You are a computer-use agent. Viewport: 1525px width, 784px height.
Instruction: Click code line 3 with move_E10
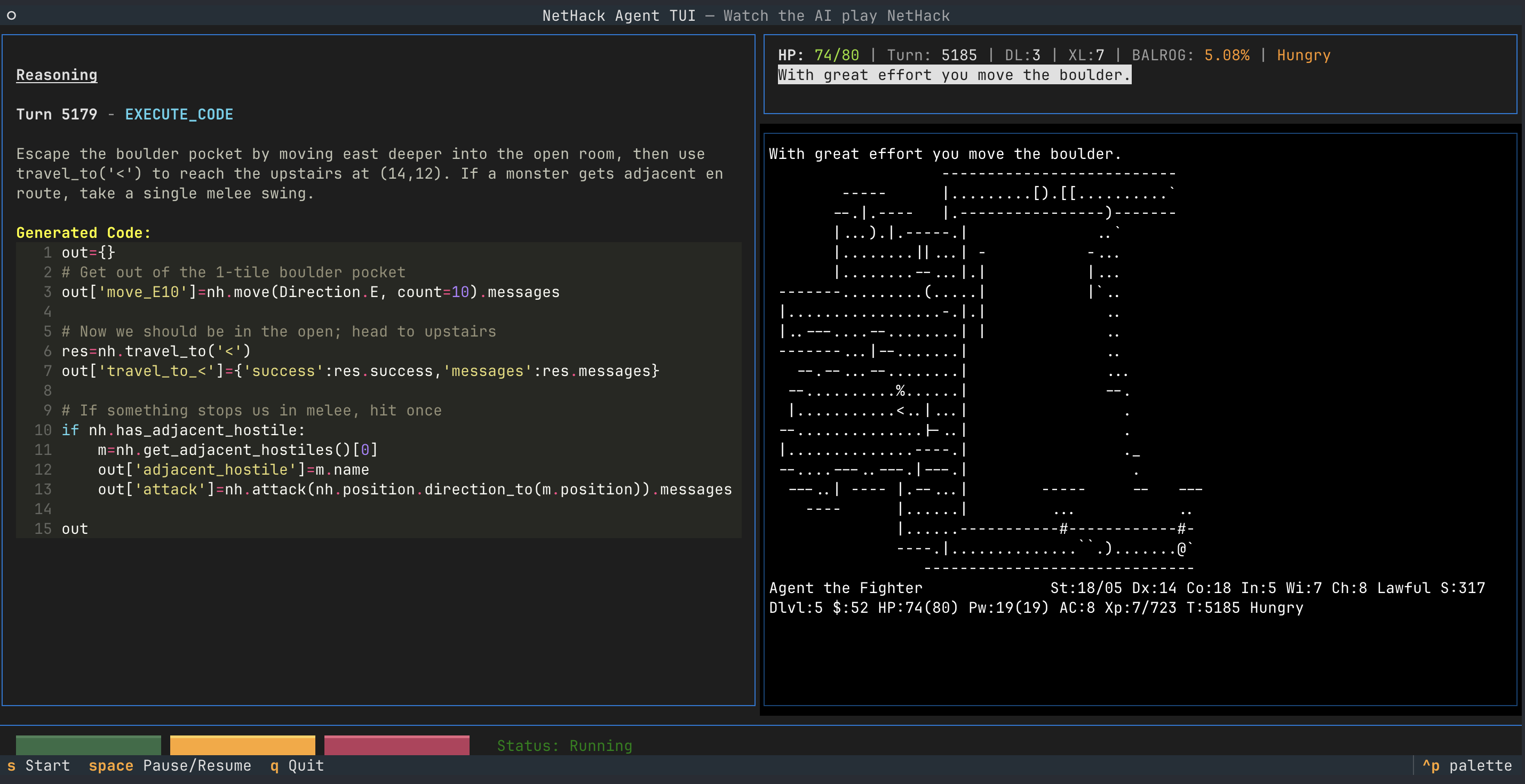click(311, 292)
